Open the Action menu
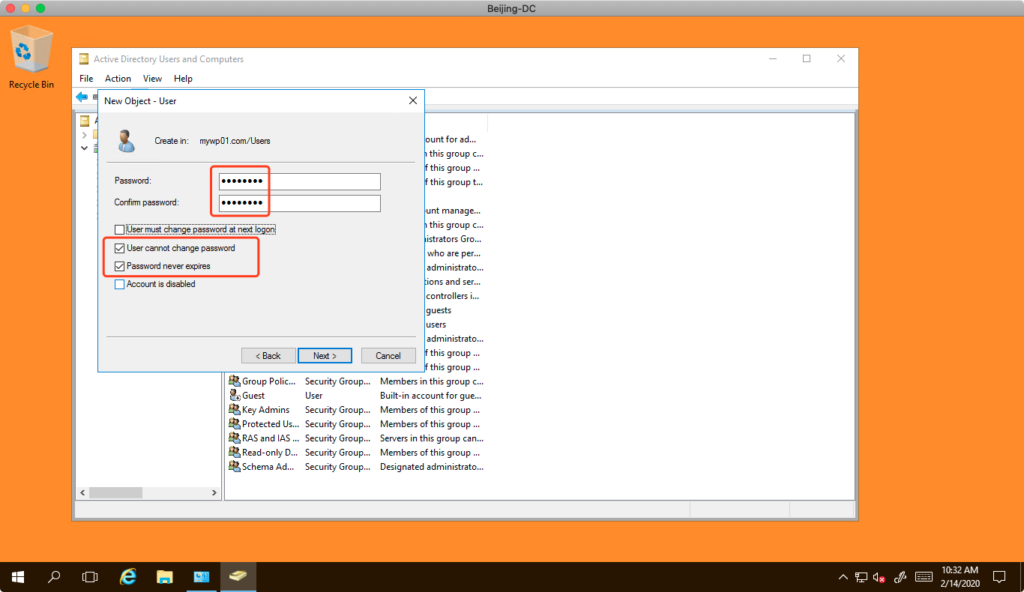 click(x=118, y=78)
